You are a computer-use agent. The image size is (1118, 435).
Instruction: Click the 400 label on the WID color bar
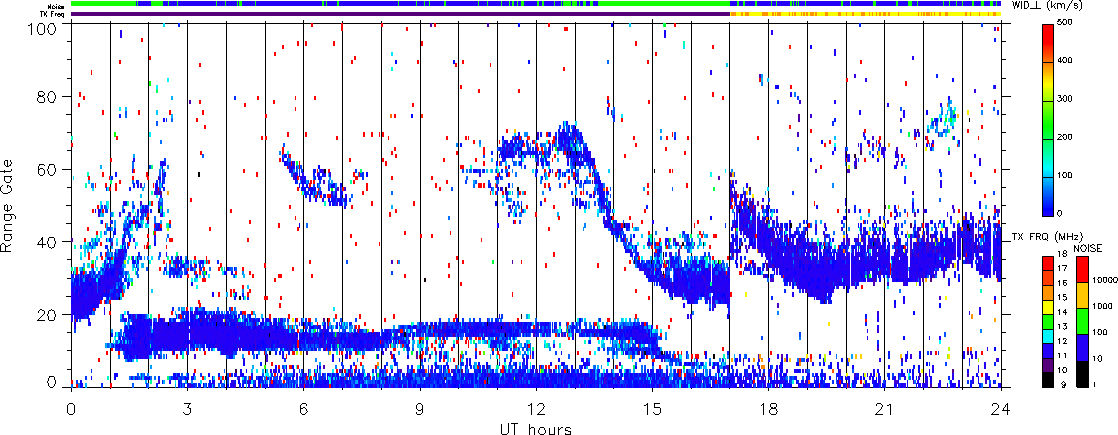pyautogui.click(x=1066, y=63)
